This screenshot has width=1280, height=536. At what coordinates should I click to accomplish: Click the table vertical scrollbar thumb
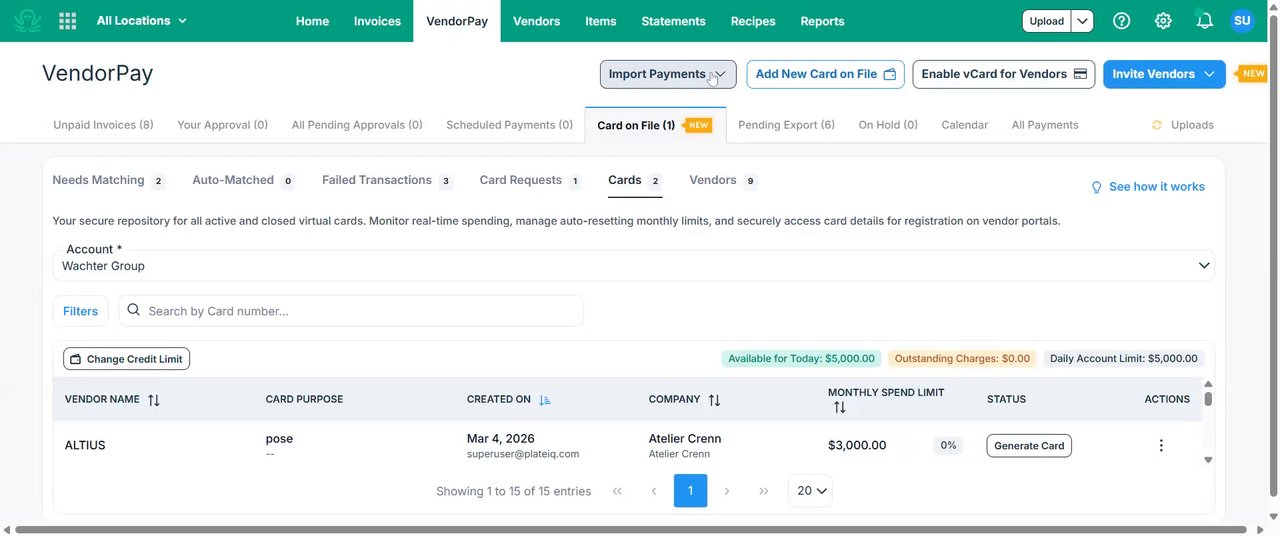click(1208, 398)
